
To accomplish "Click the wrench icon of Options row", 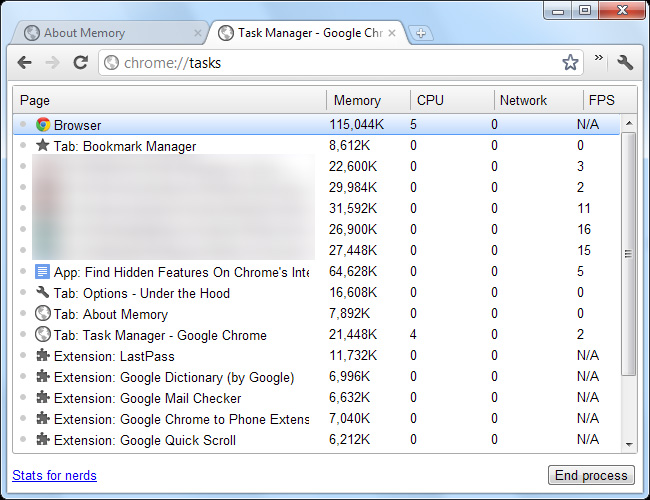I will 42,292.
